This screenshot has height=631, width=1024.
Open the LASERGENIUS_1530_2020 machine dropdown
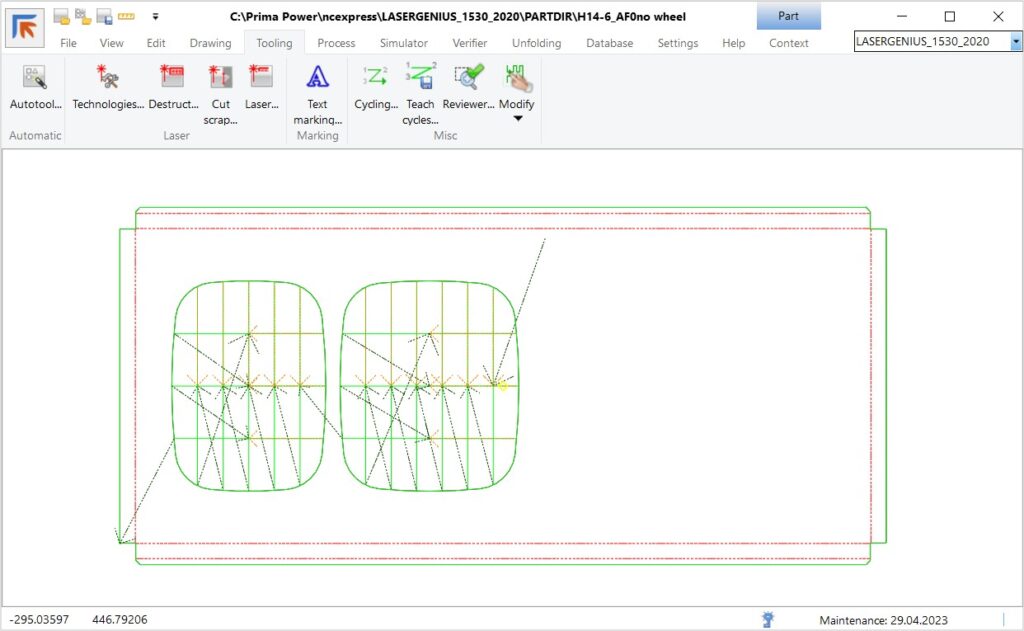click(1016, 41)
